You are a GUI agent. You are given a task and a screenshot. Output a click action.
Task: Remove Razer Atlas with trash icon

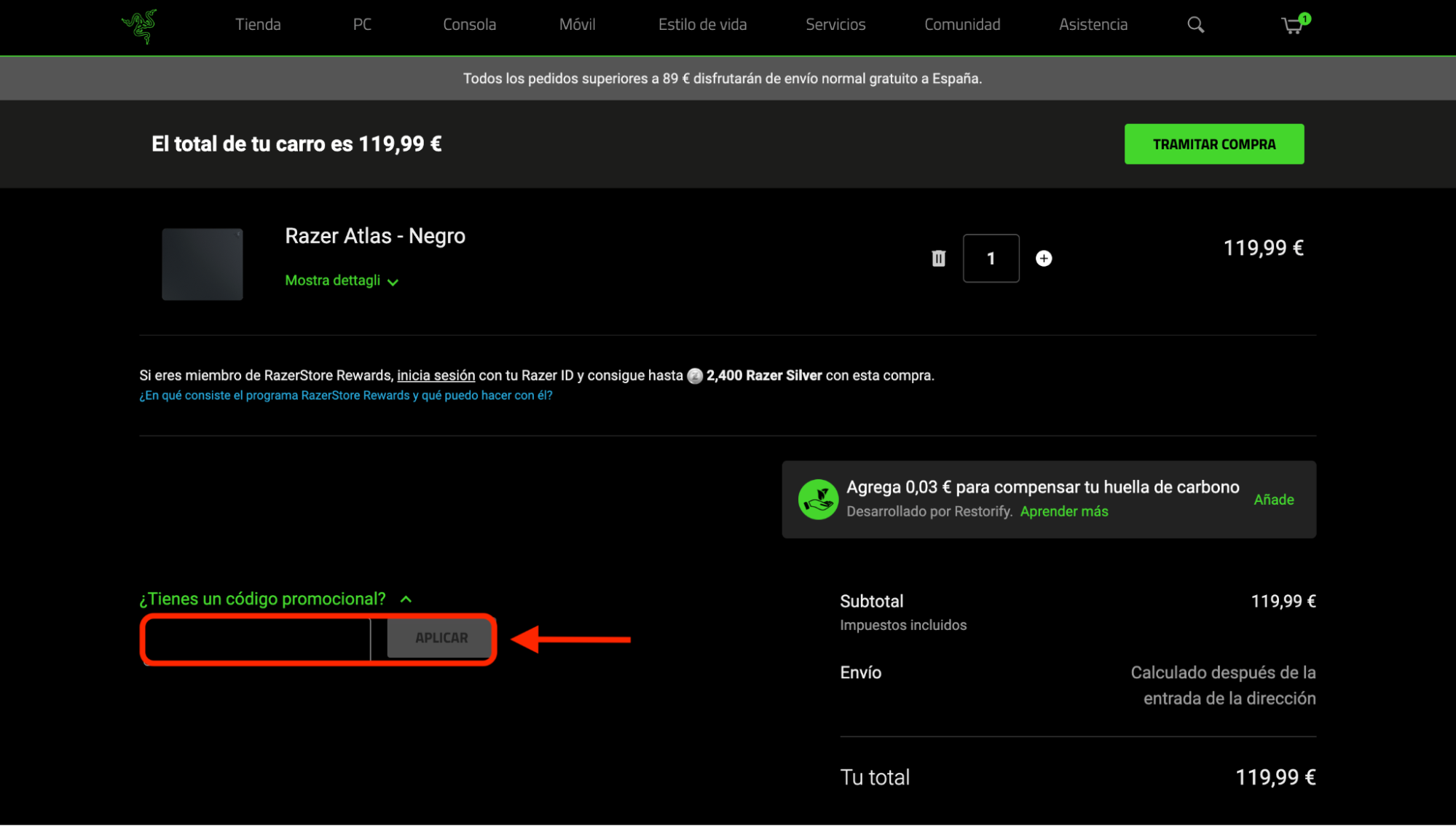[938, 259]
